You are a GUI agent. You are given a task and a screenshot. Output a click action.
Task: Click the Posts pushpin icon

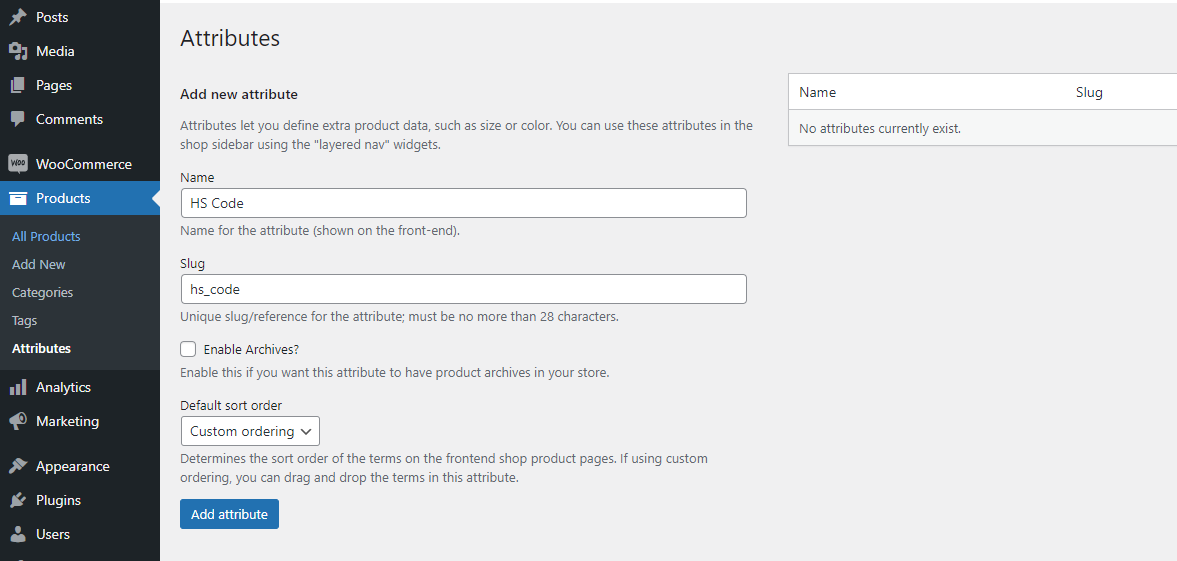(18, 17)
